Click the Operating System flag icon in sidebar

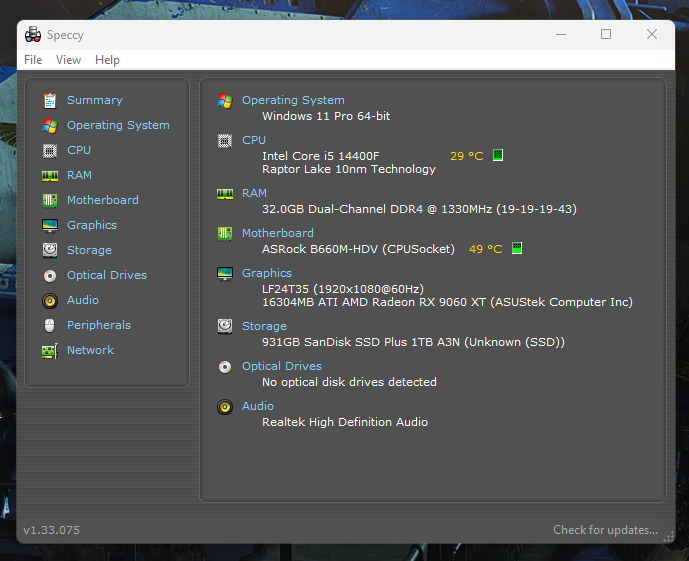pos(50,126)
